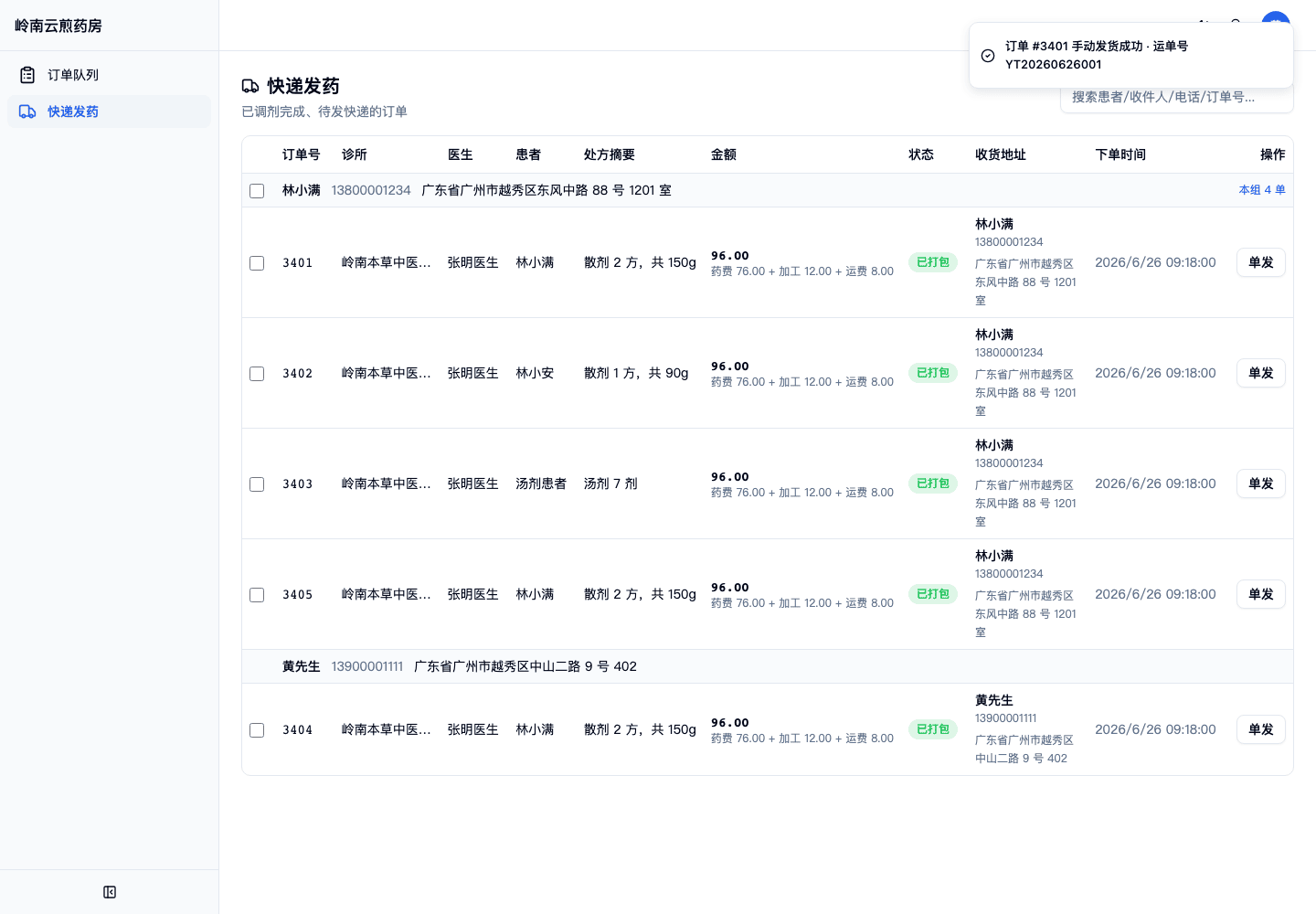Open the 订单队列 menu item
This screenshot has height=914, width=1316.
pyautogui.click(x=109, y=75)
